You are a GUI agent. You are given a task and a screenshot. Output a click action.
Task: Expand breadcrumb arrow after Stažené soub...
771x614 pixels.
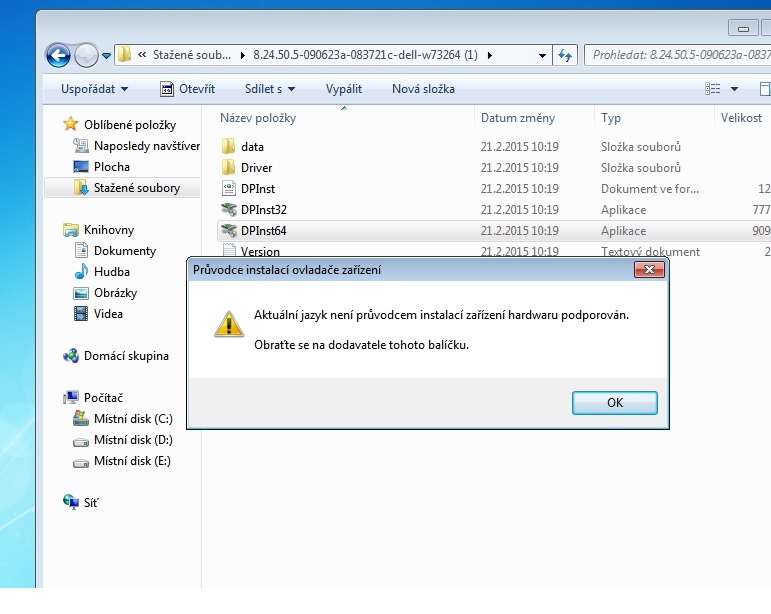pyautogui.click(x=242, y=56)
